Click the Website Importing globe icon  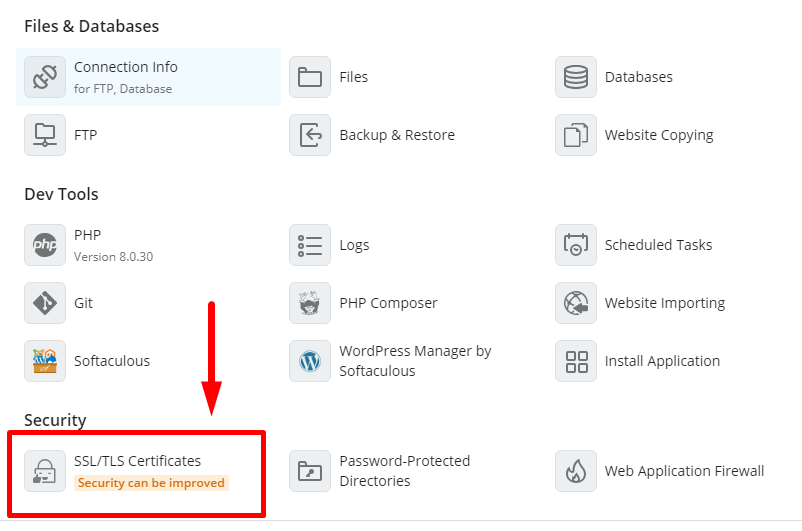pyautogui.click(x=576, y=303)
